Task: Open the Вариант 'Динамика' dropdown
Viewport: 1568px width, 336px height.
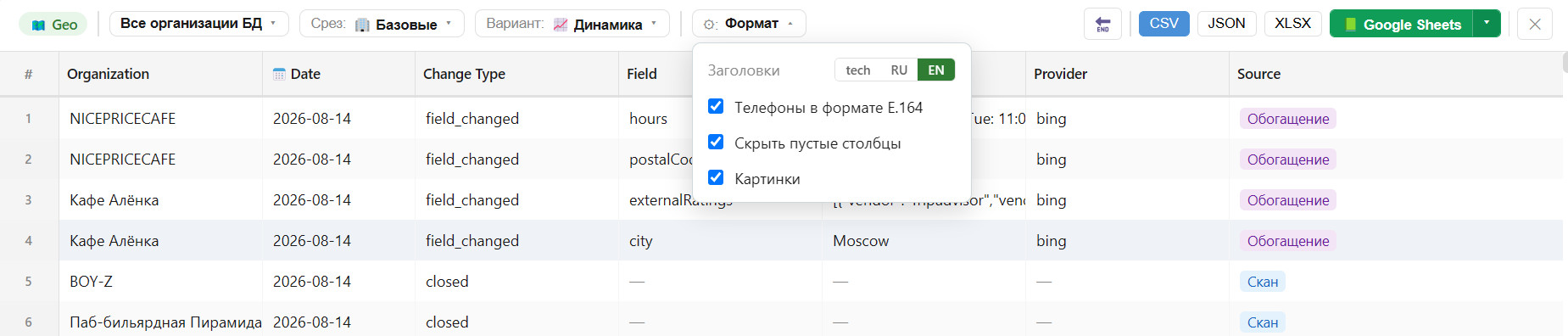Action: pos(572,24)
